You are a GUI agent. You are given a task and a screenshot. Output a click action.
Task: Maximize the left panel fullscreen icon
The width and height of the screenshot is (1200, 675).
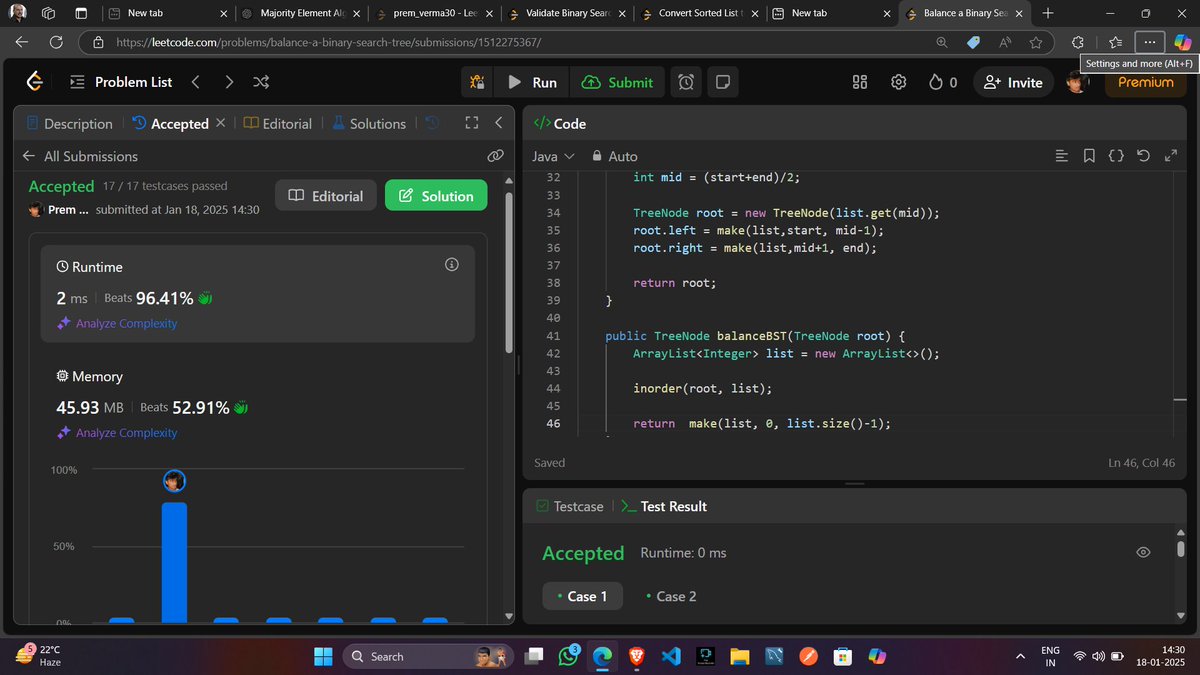[472, 123]
